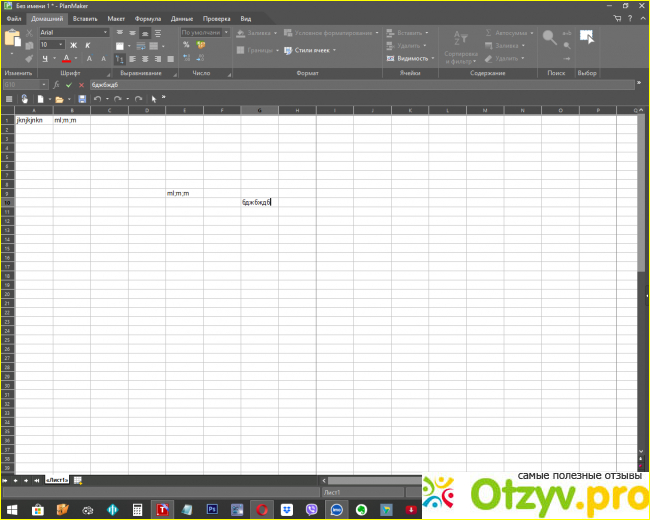Click the Выбор selection icon
This screenshot has height=520, width=650.
pyautogui.click(x=587, y=38)
